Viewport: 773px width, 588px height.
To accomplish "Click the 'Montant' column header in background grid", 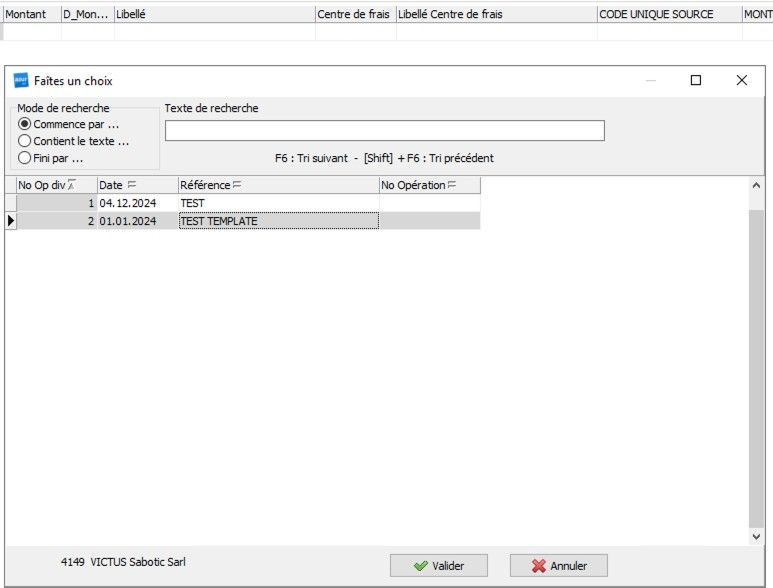I will [x=33, y=14].
